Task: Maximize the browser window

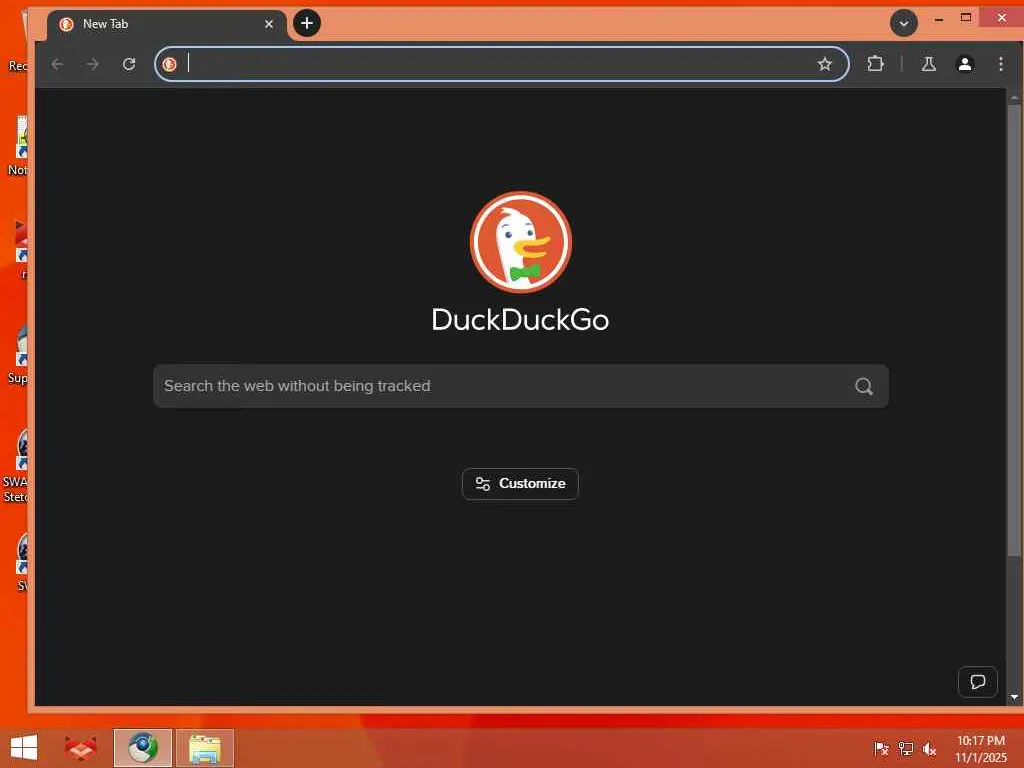Action: 965,18
